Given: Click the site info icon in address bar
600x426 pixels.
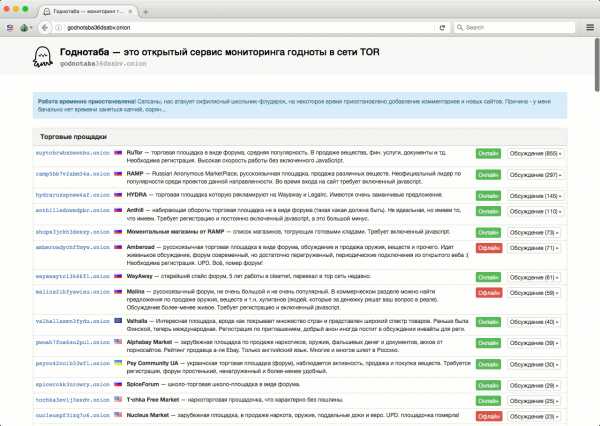Looking at the screenshot, I should [58, 27].
